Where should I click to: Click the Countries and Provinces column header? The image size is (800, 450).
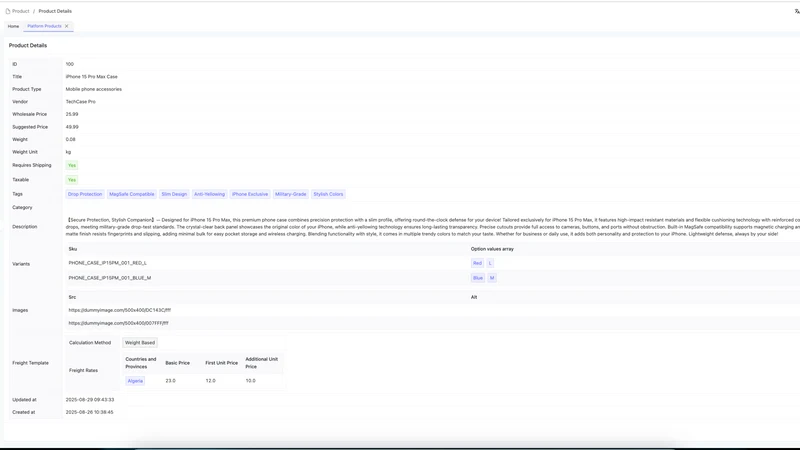pyautogui.click(x=141, y=363)
